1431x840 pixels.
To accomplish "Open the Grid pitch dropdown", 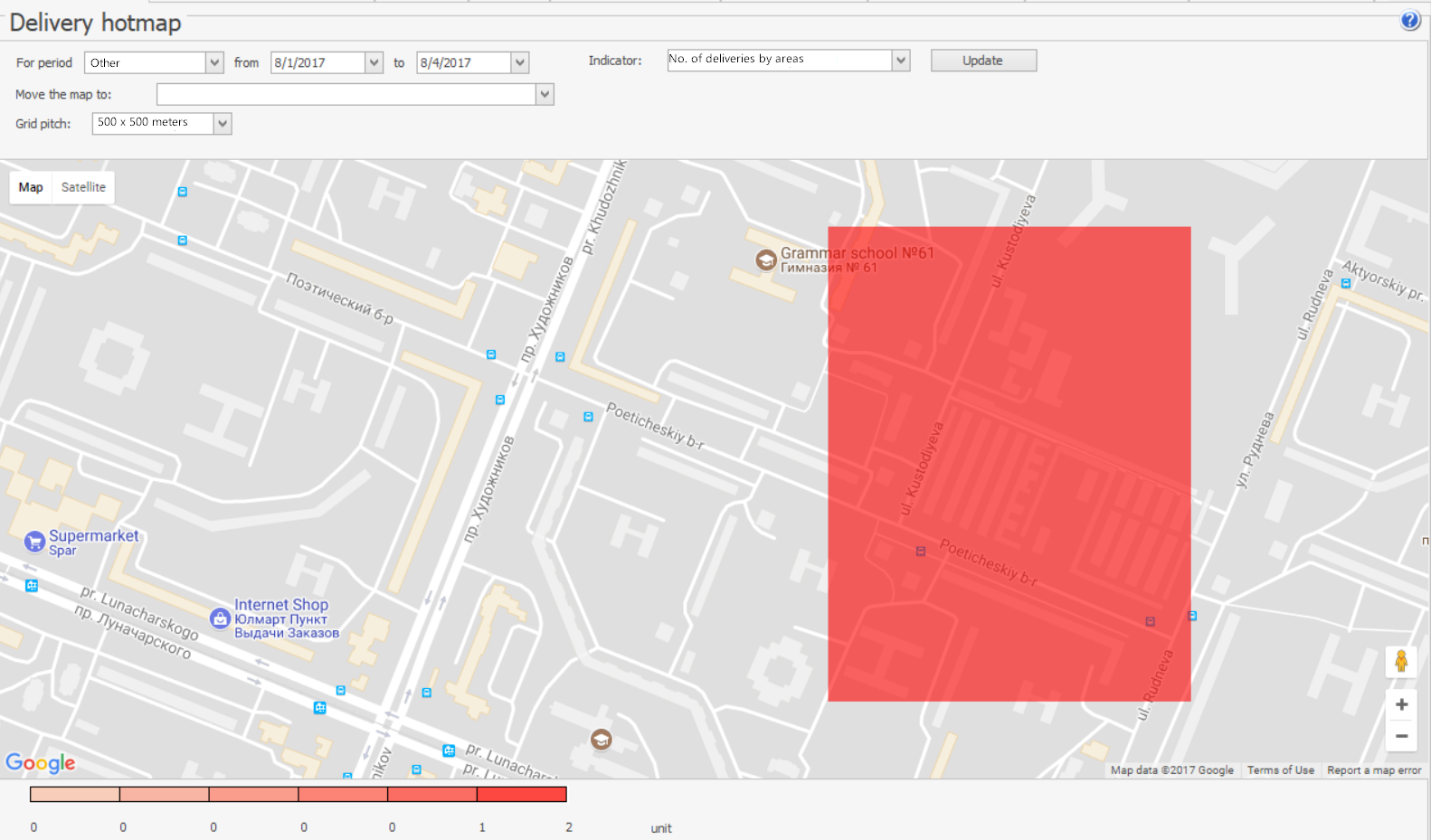I will coord(223,124).
